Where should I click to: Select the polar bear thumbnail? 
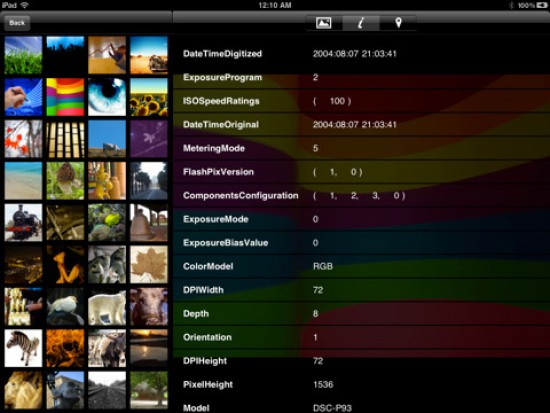click(x=107, y=306)
